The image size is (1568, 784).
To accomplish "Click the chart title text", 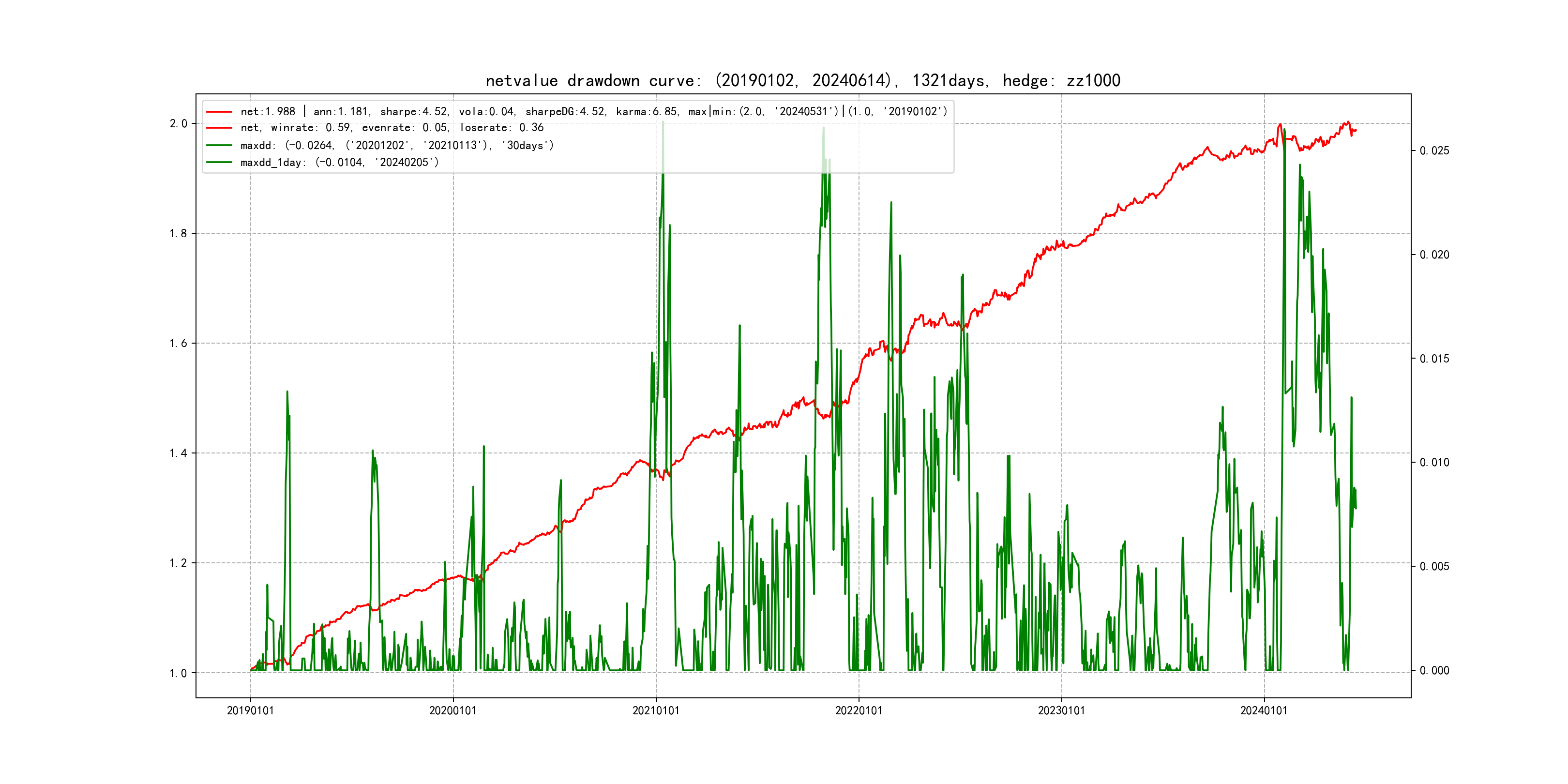I will click(x=802, y=80).
